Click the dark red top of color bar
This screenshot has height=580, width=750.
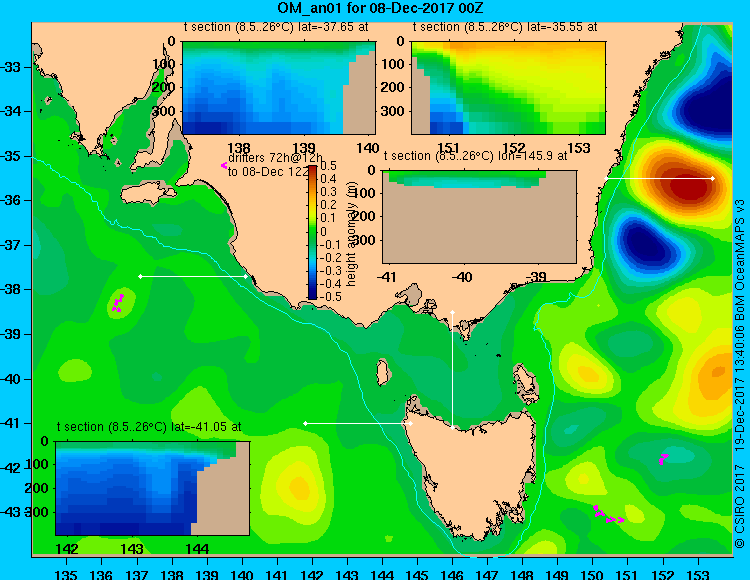coord(312,168)
